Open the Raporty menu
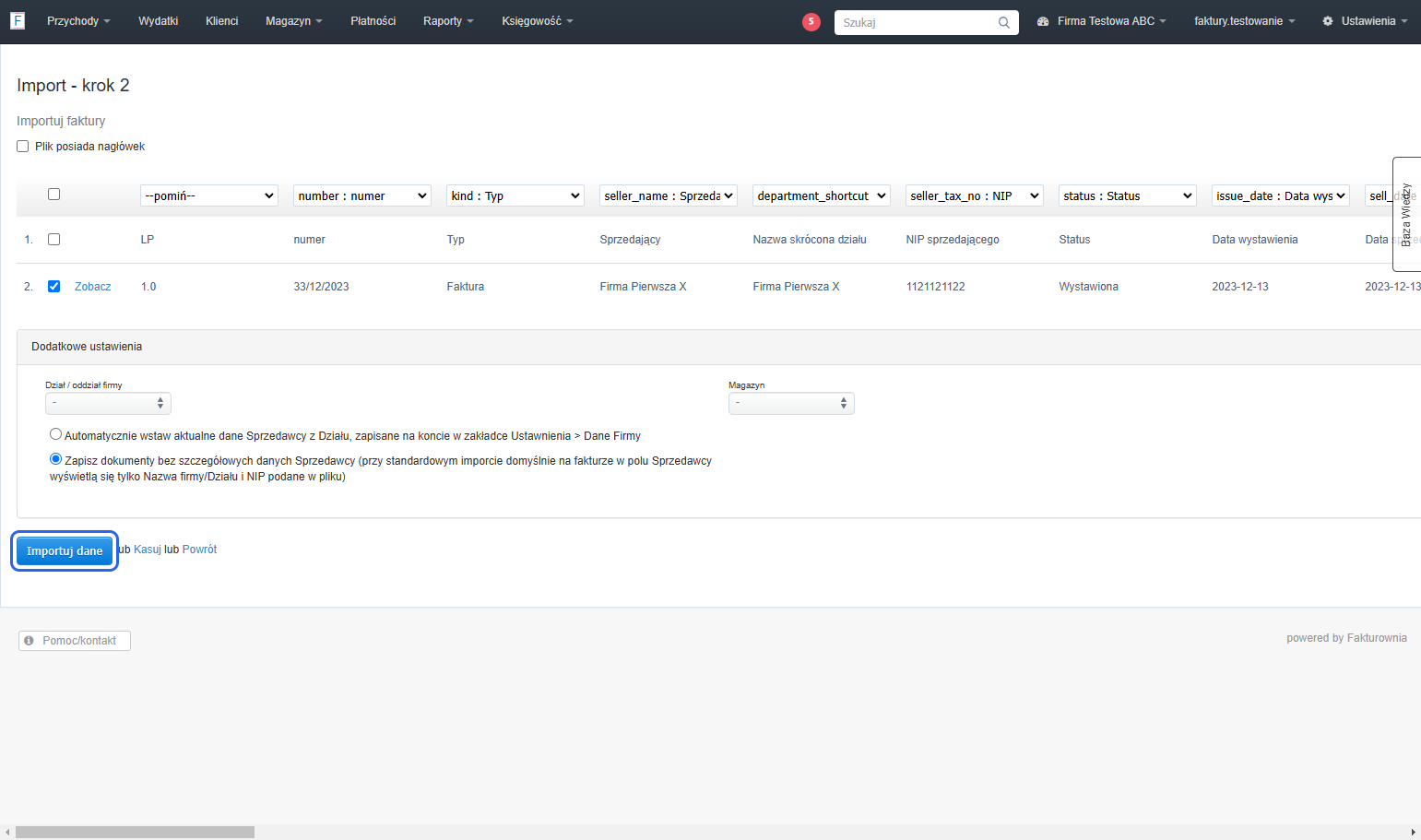The image size is (1421, 840). pyautogui.click(x=448, y=21)
